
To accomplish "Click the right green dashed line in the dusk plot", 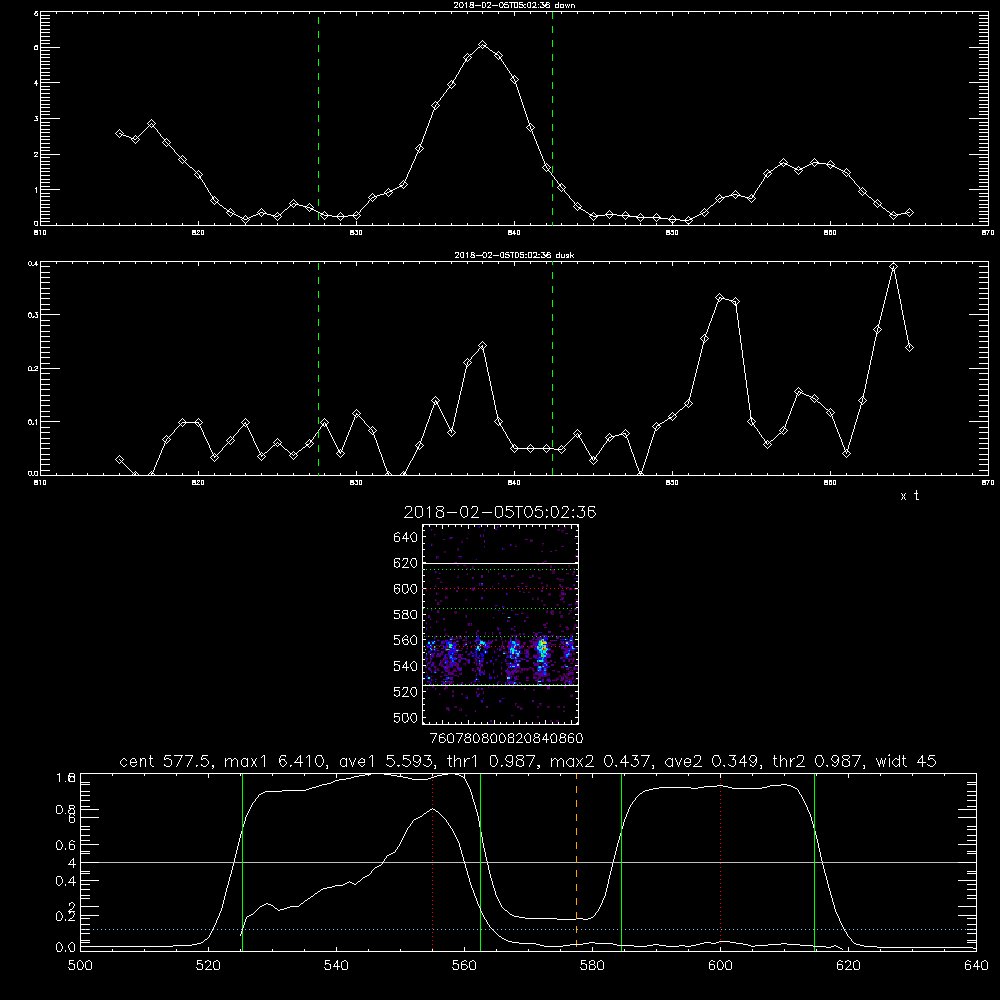I will click(x=552, y=369).
